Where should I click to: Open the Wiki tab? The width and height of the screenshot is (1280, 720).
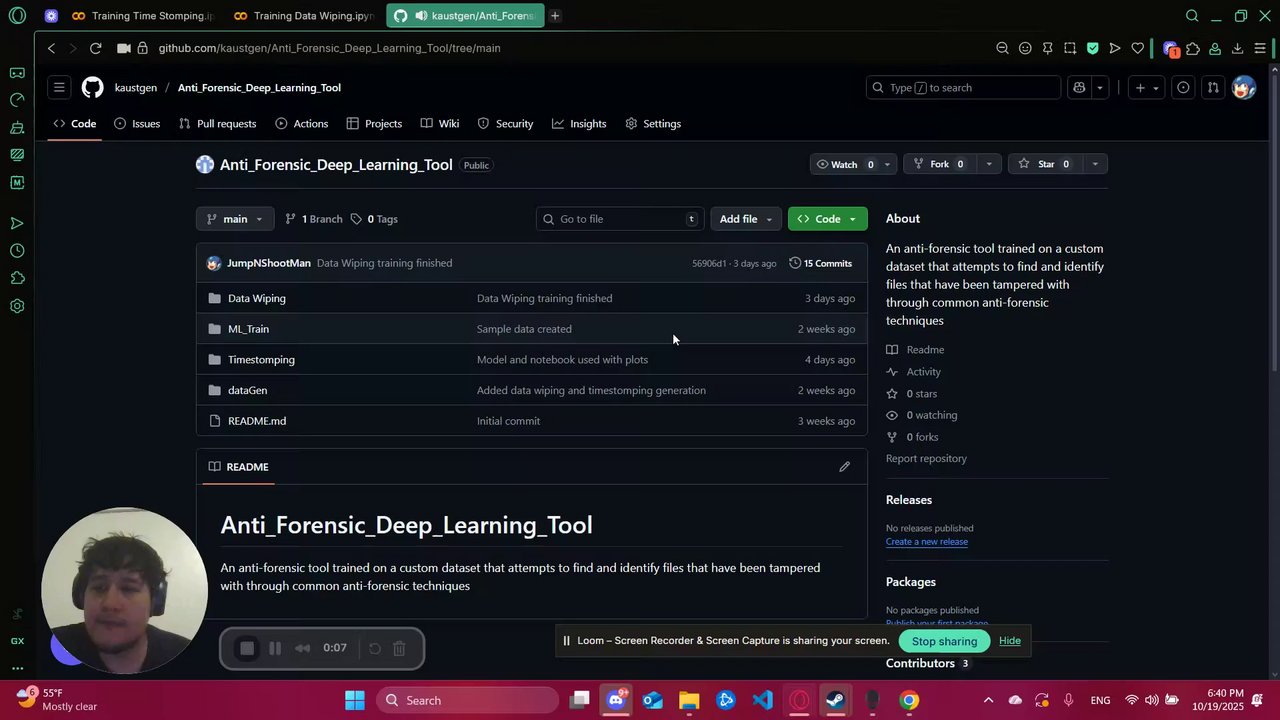coord(440,124)
